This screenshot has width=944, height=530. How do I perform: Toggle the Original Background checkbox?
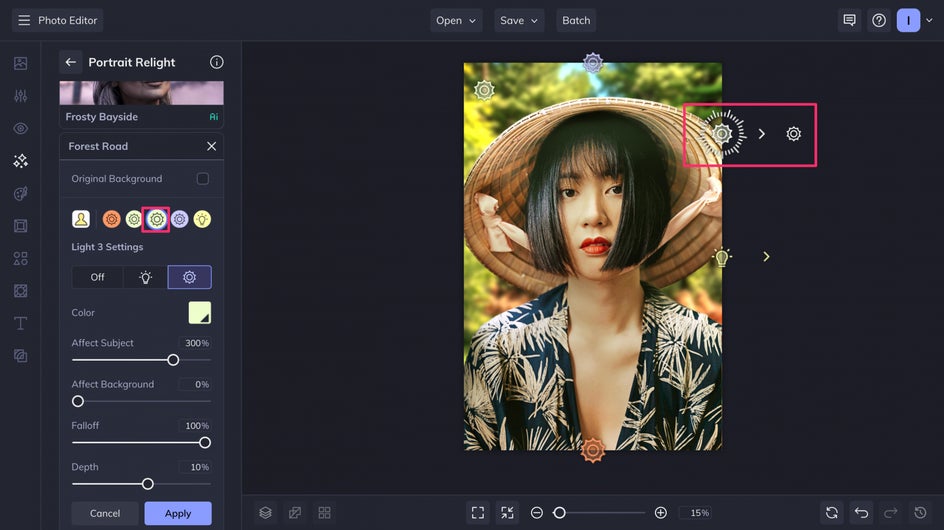tap(203, 179)
